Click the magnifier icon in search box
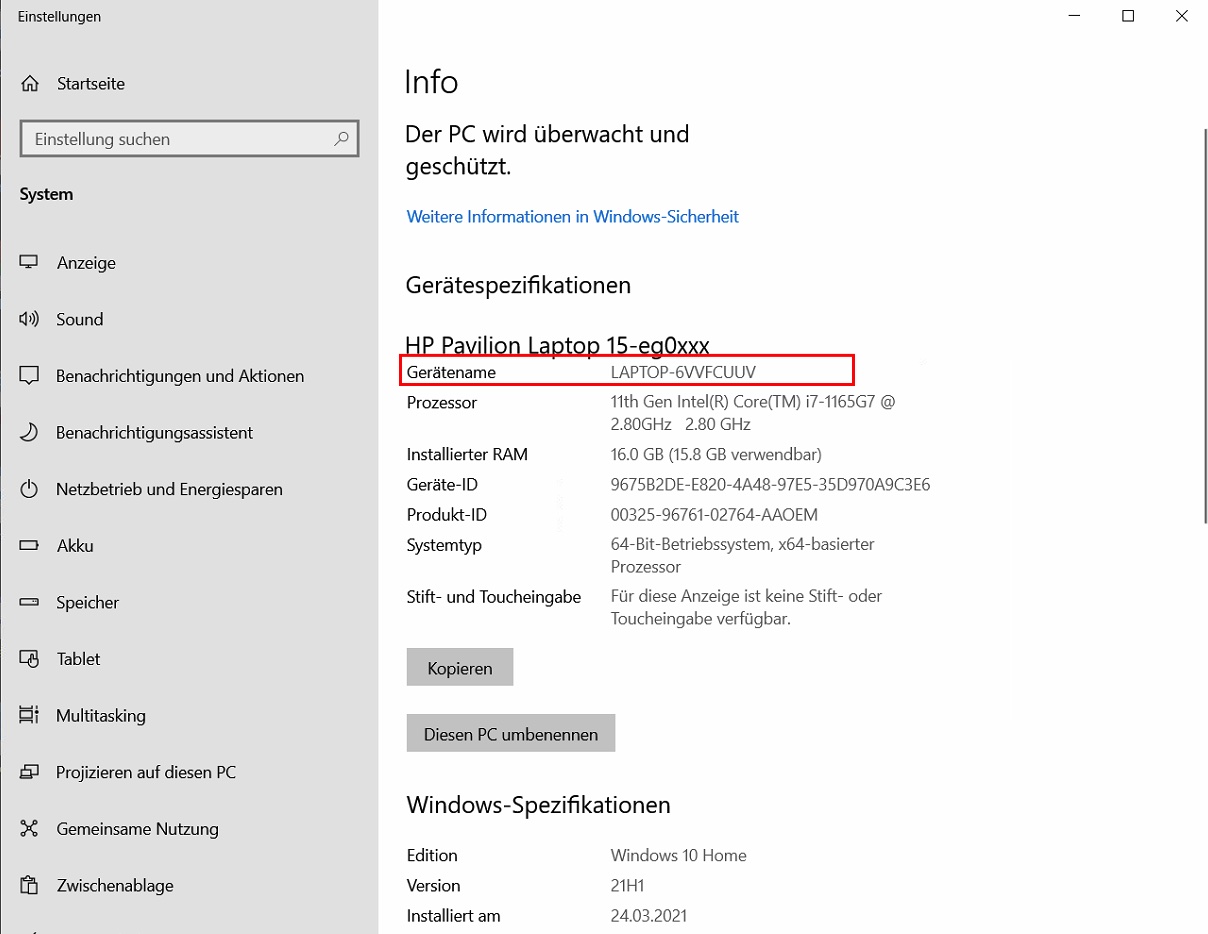 tap(341, 139)
